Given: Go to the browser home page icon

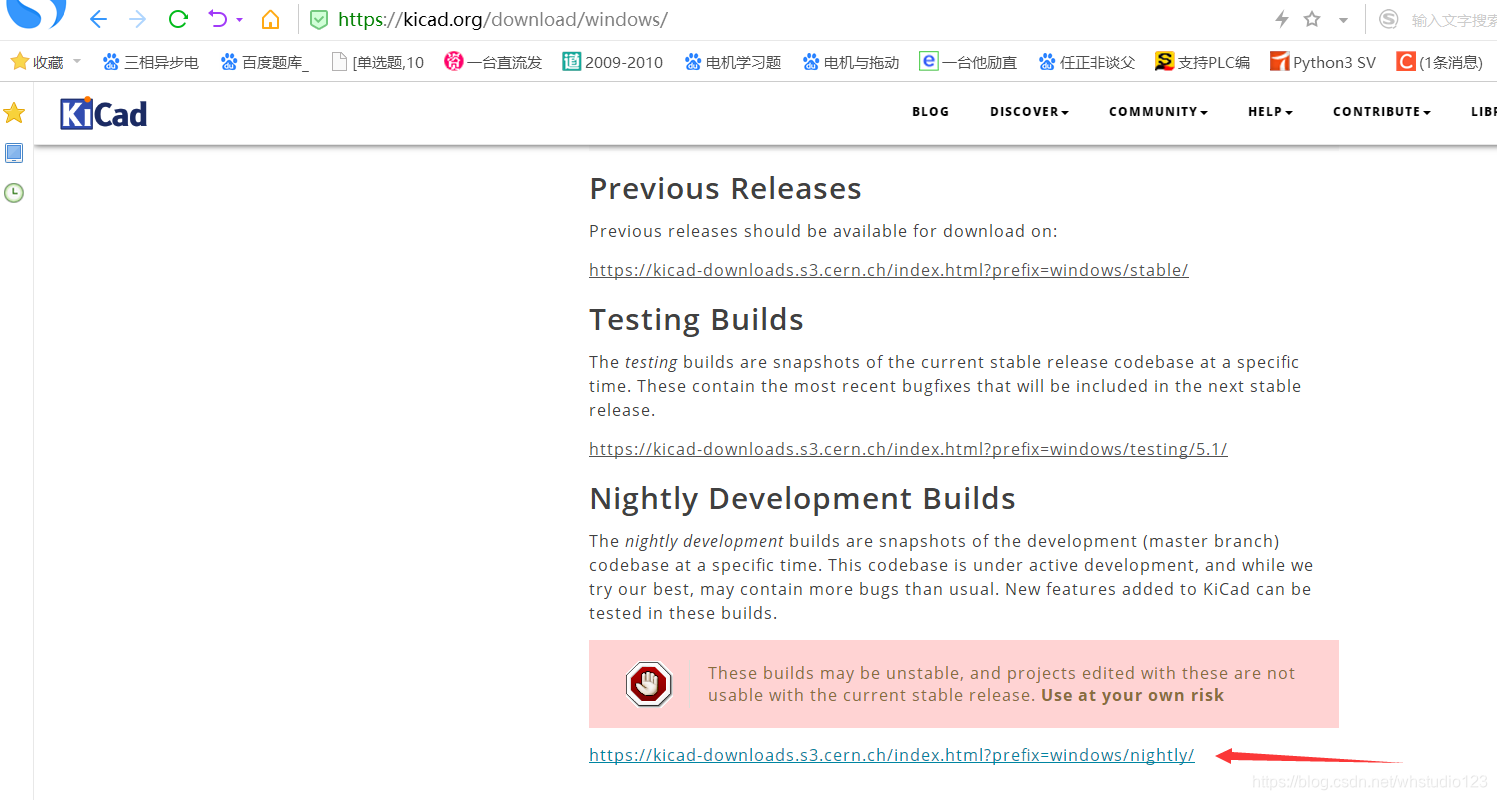Looking at the screenshot, I should pos(270,19).
